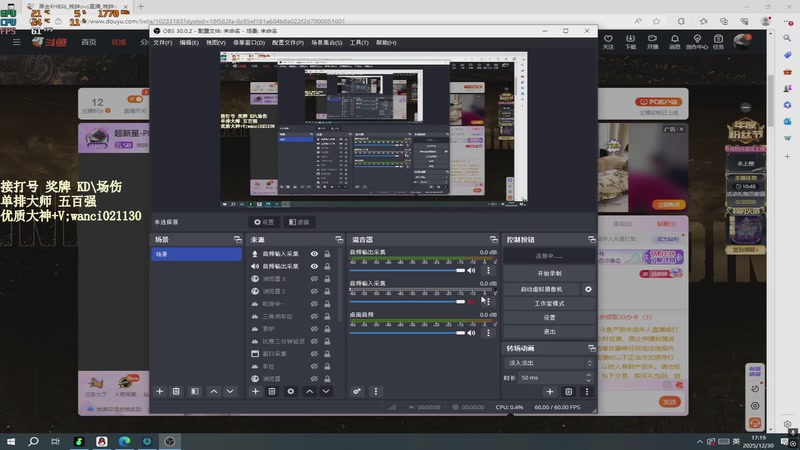Undock the 控制按钮 panel
800x450 pixels.
591,239
